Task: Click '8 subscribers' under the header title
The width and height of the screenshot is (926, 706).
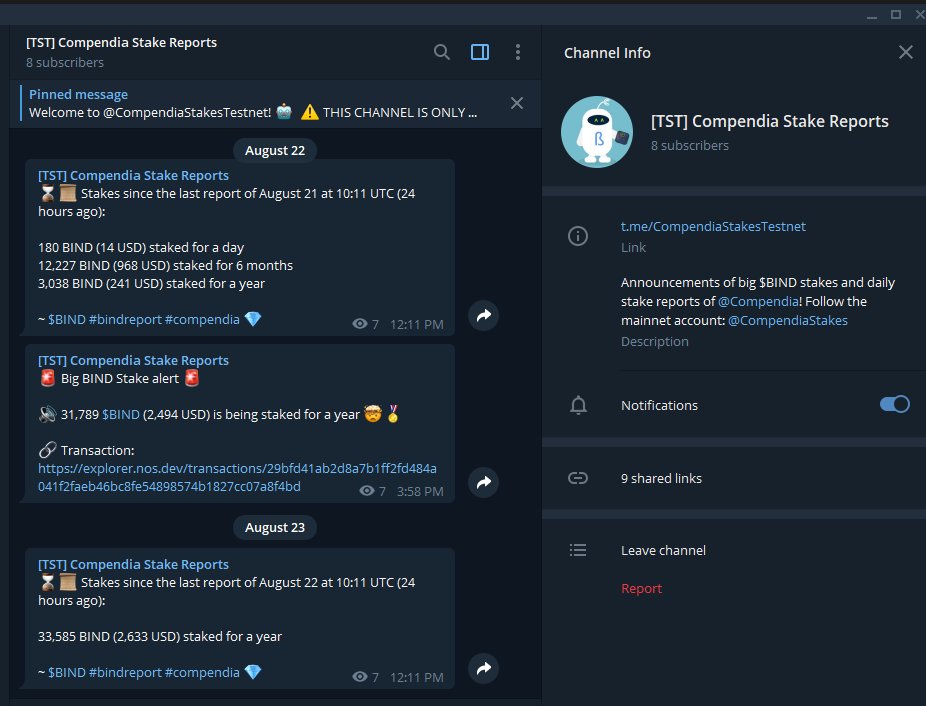Action: pyautogui.click(x=65, y=63)
